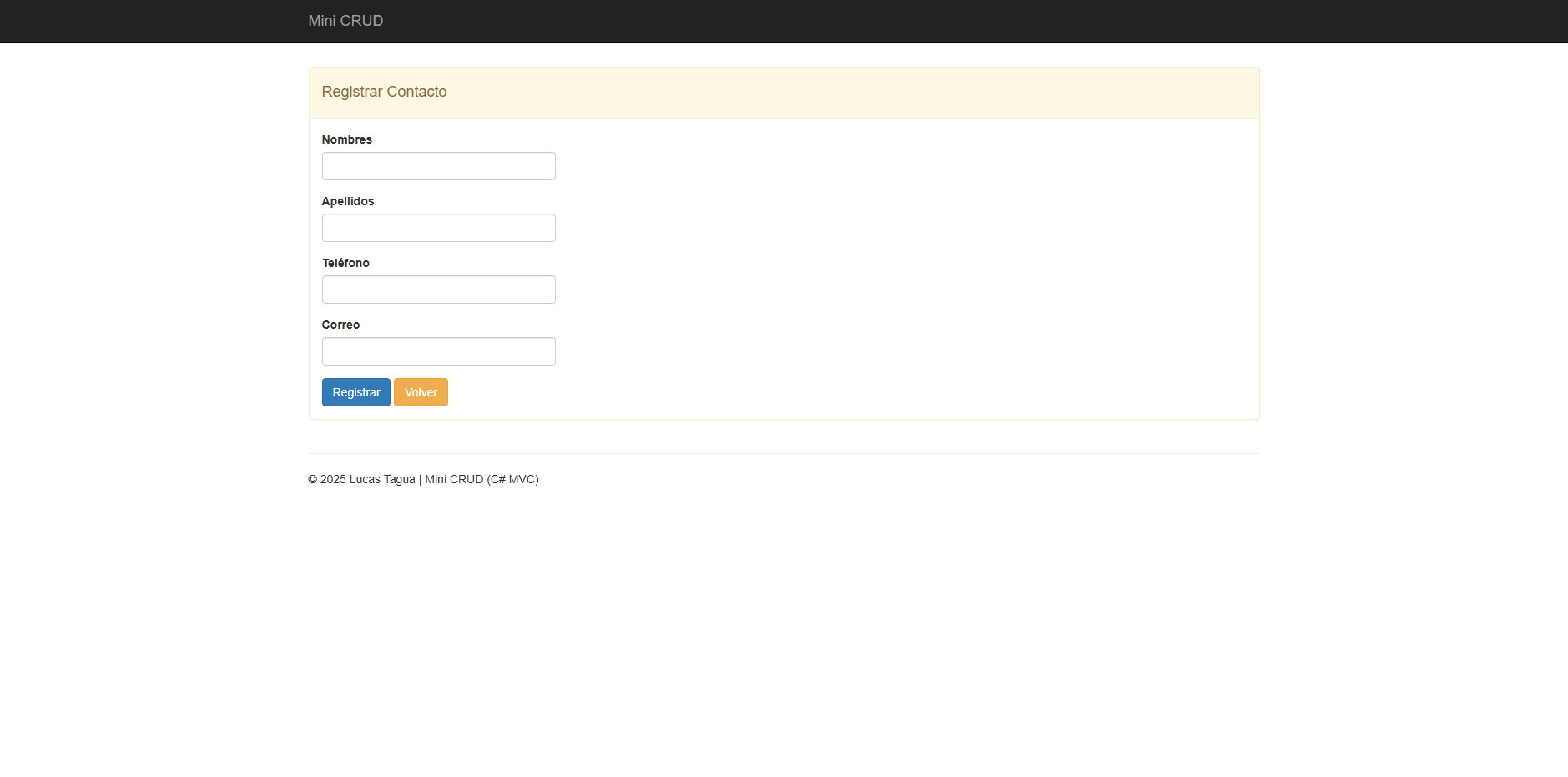
Task: Click the Teléfono field label
Action: click(345, 263)
